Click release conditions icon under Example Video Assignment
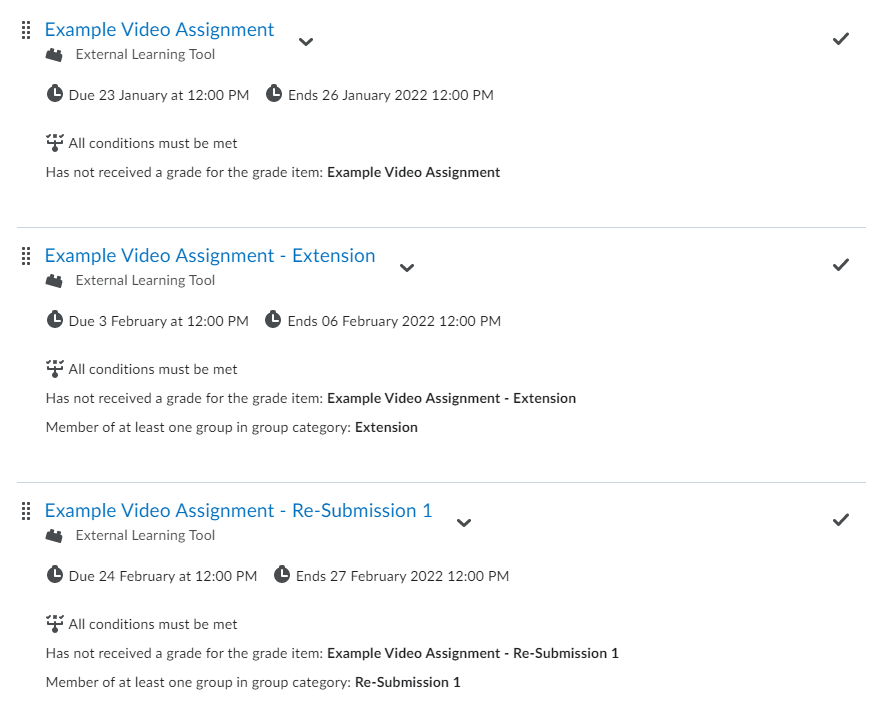This screenshot has height=726, width=886. pyautogui.click(x=55, y=143)
